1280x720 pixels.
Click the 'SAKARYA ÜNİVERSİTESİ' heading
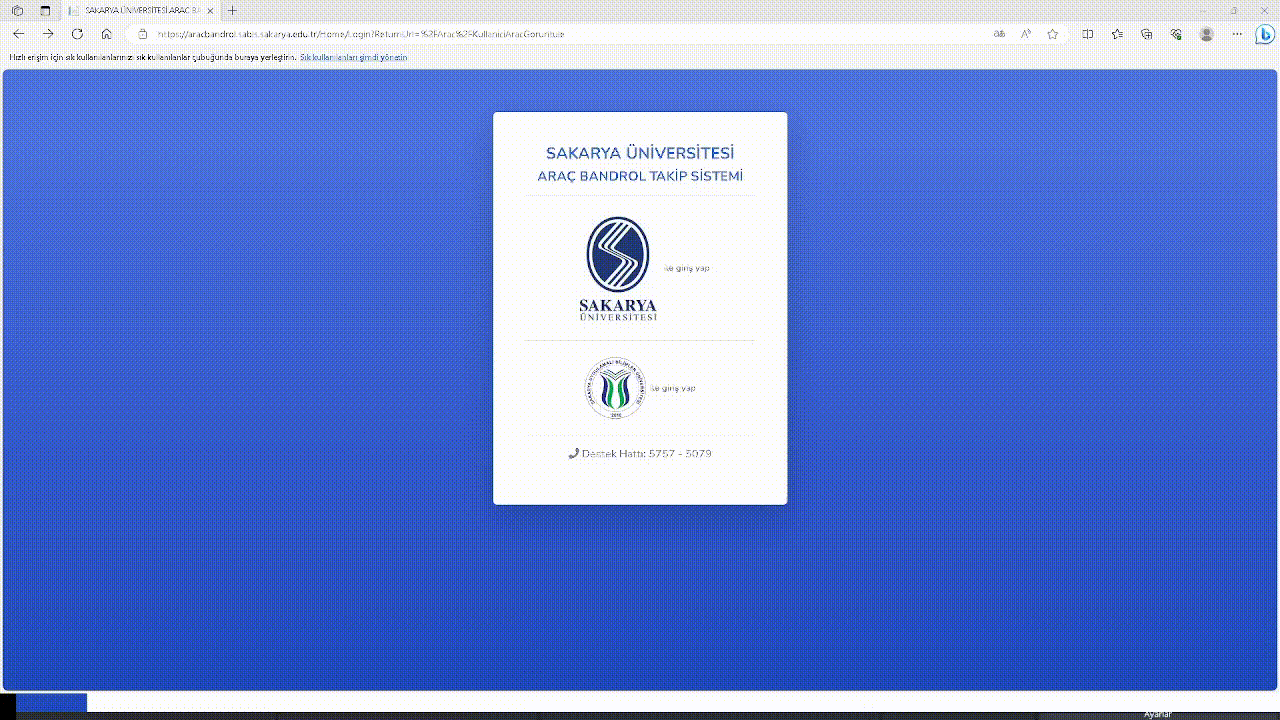(x=640, y=153)
